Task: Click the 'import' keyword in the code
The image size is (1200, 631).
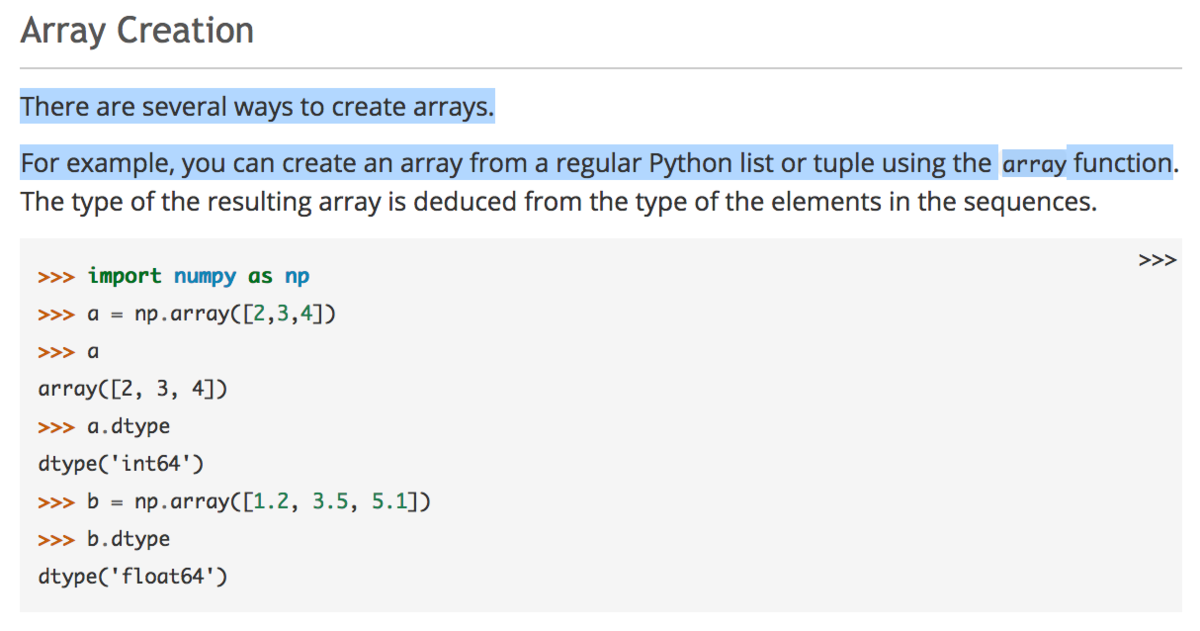Action: (x=124, y=276)
